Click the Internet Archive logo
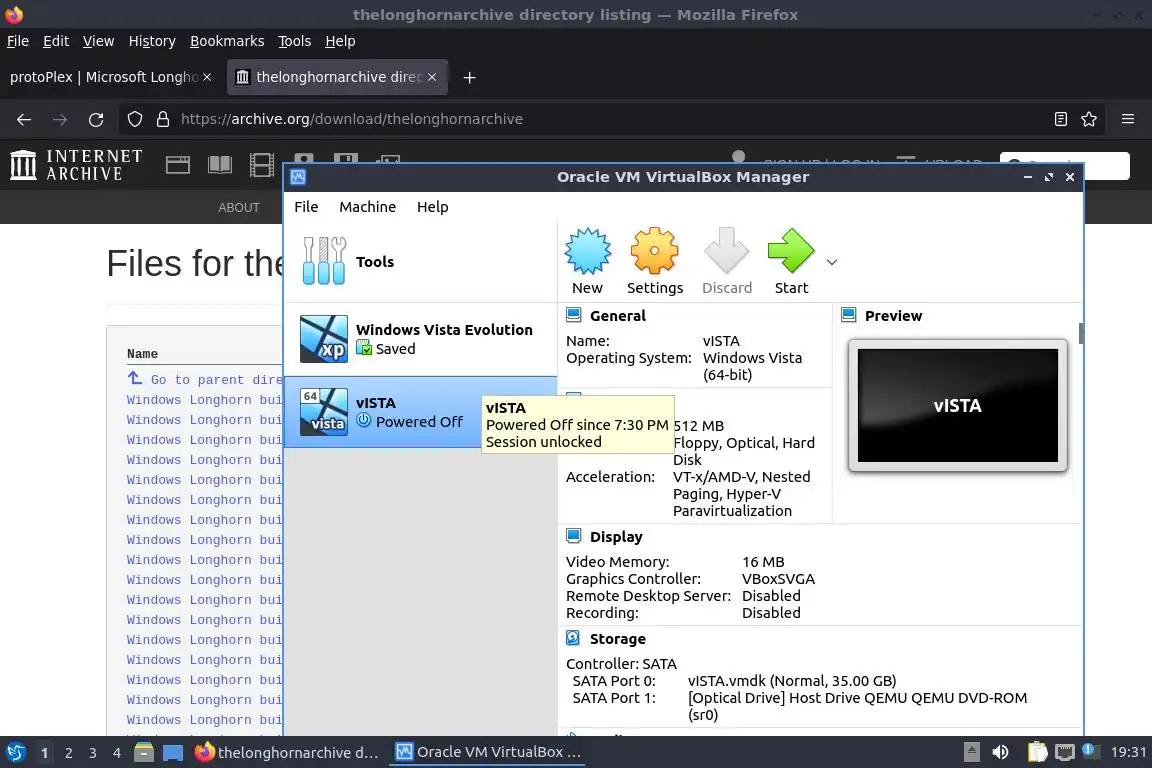Viewport: 1152px width, 768px height. point(76,165)
